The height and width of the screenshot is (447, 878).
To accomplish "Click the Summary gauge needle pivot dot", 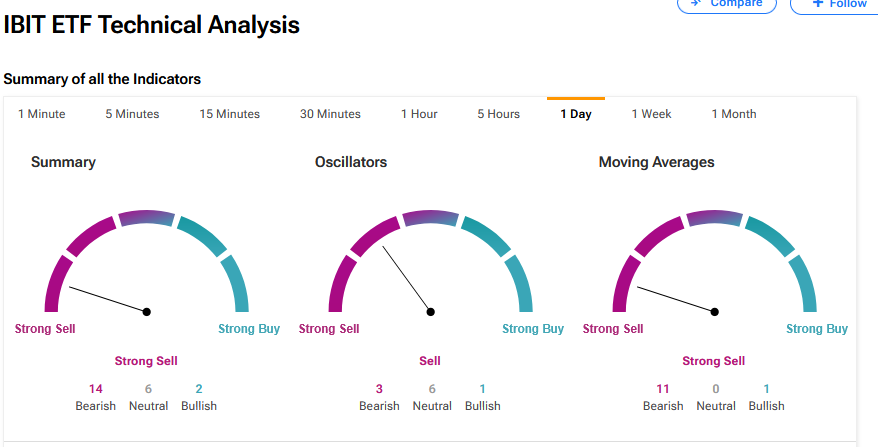I will pos(147,312).
